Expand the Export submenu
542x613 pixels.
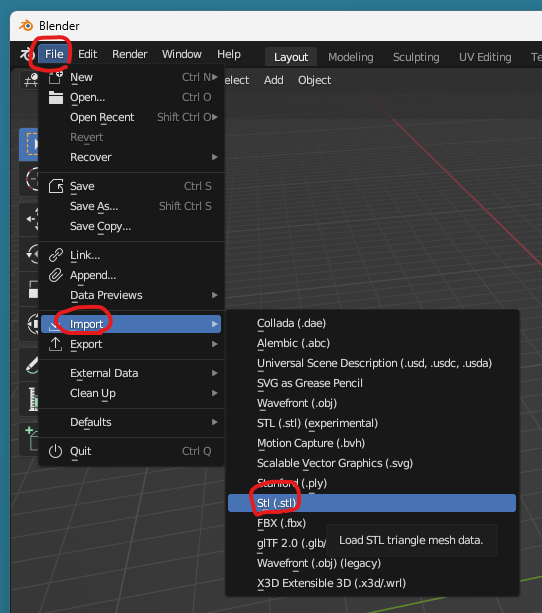point(131,344)
